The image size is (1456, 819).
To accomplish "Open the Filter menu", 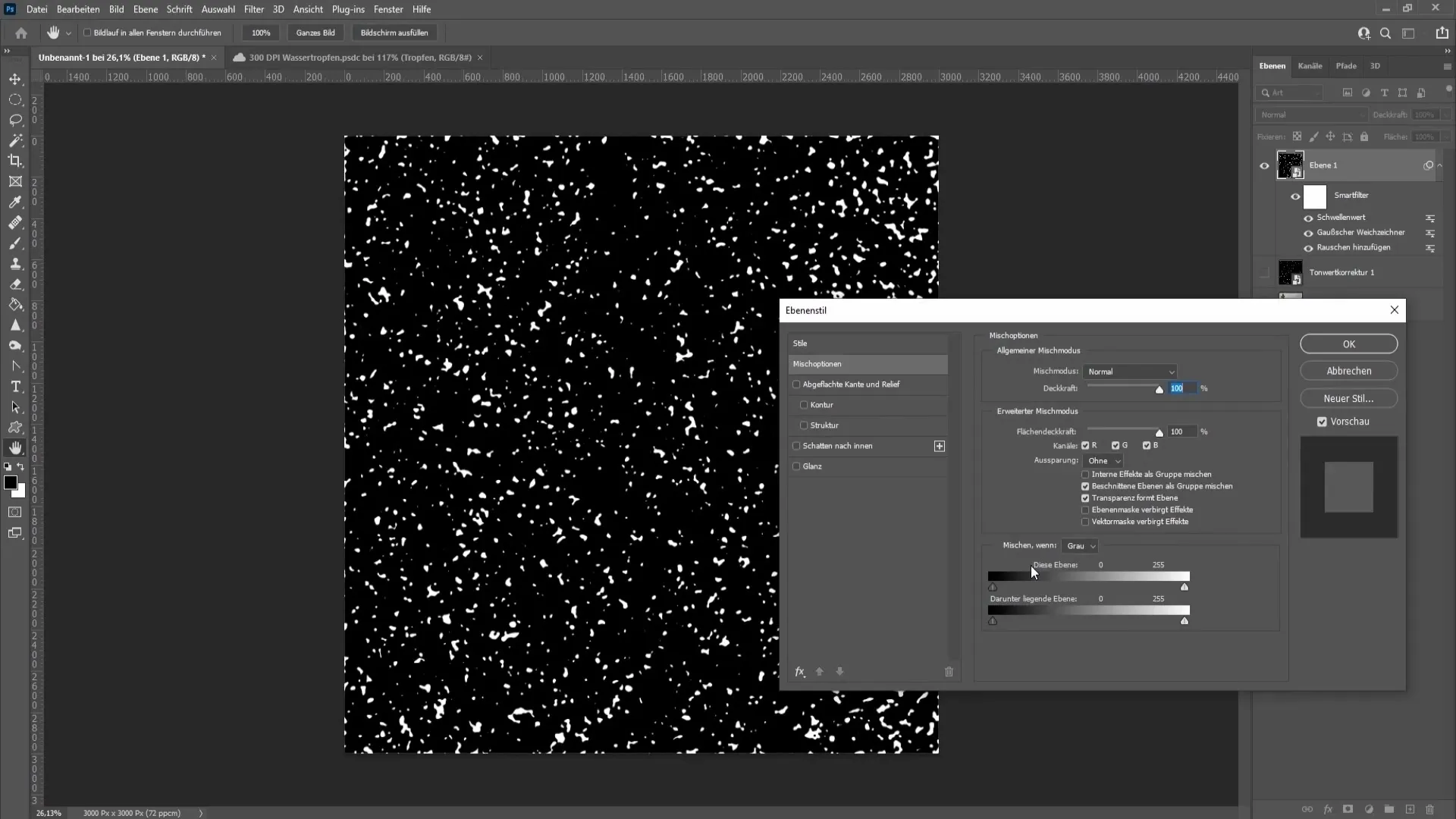I will (253, 9).
